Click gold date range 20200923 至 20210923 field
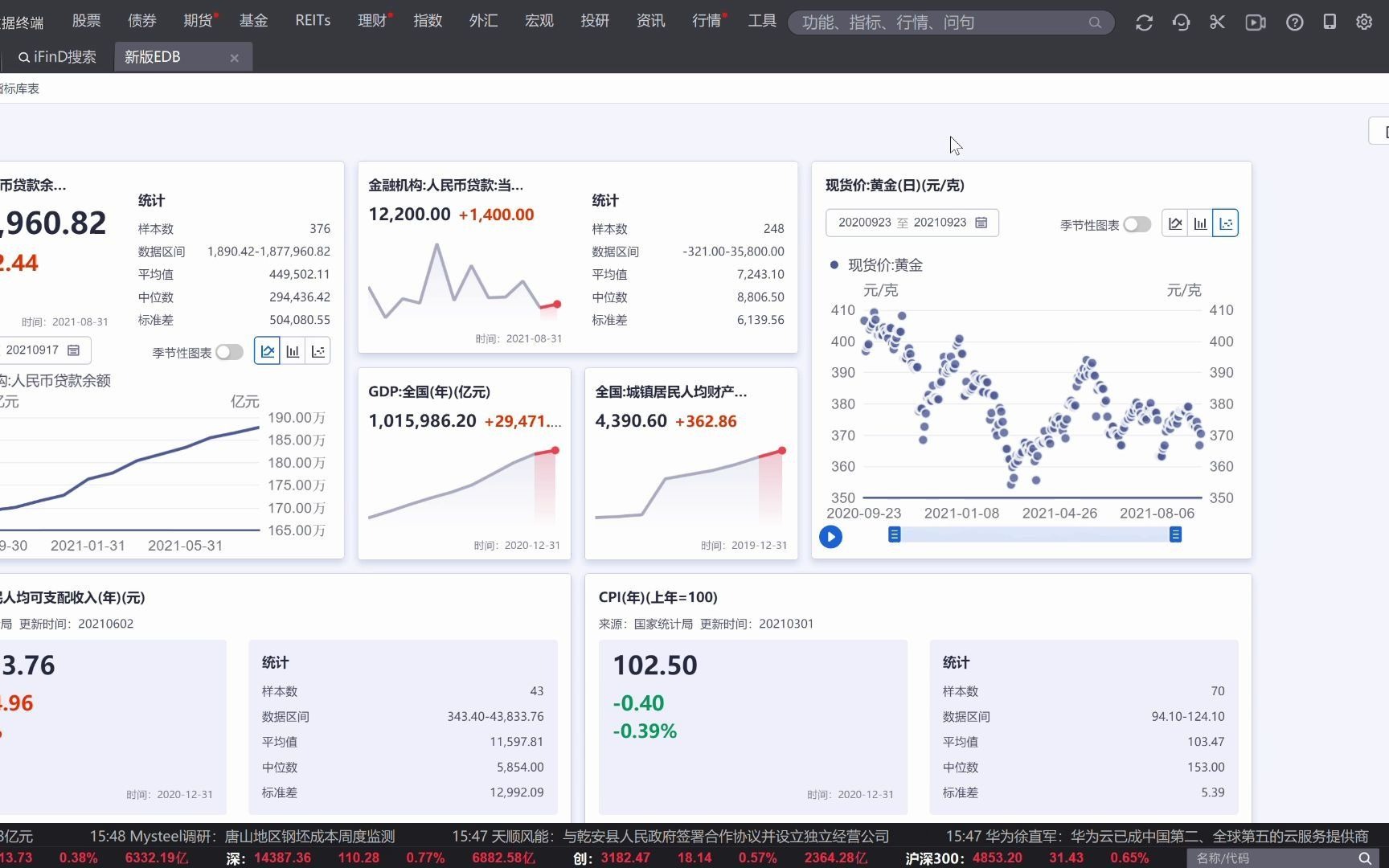The image size is (1389, 868). tap(912, 223)
